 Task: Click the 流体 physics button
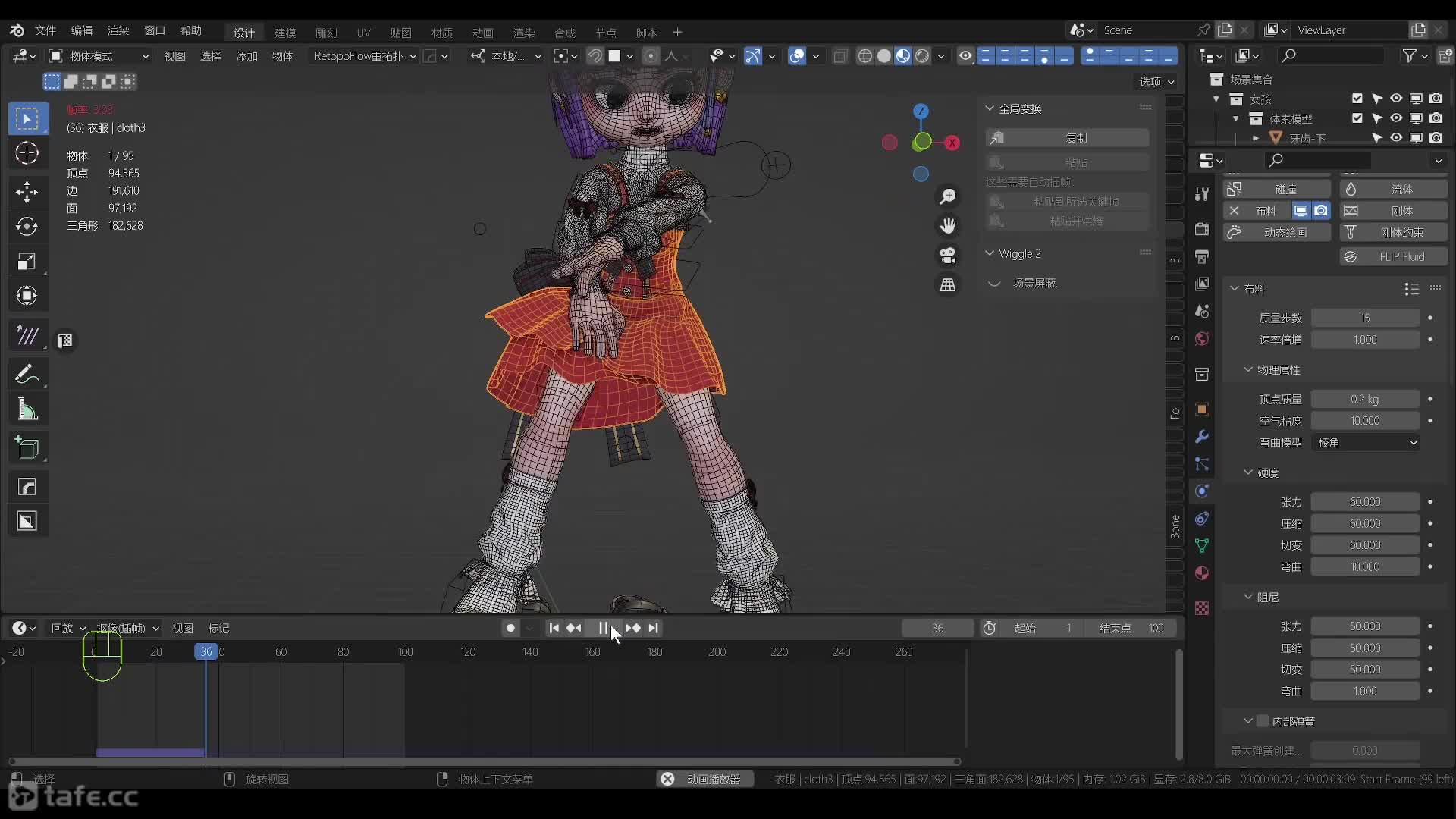[1394, 189]
